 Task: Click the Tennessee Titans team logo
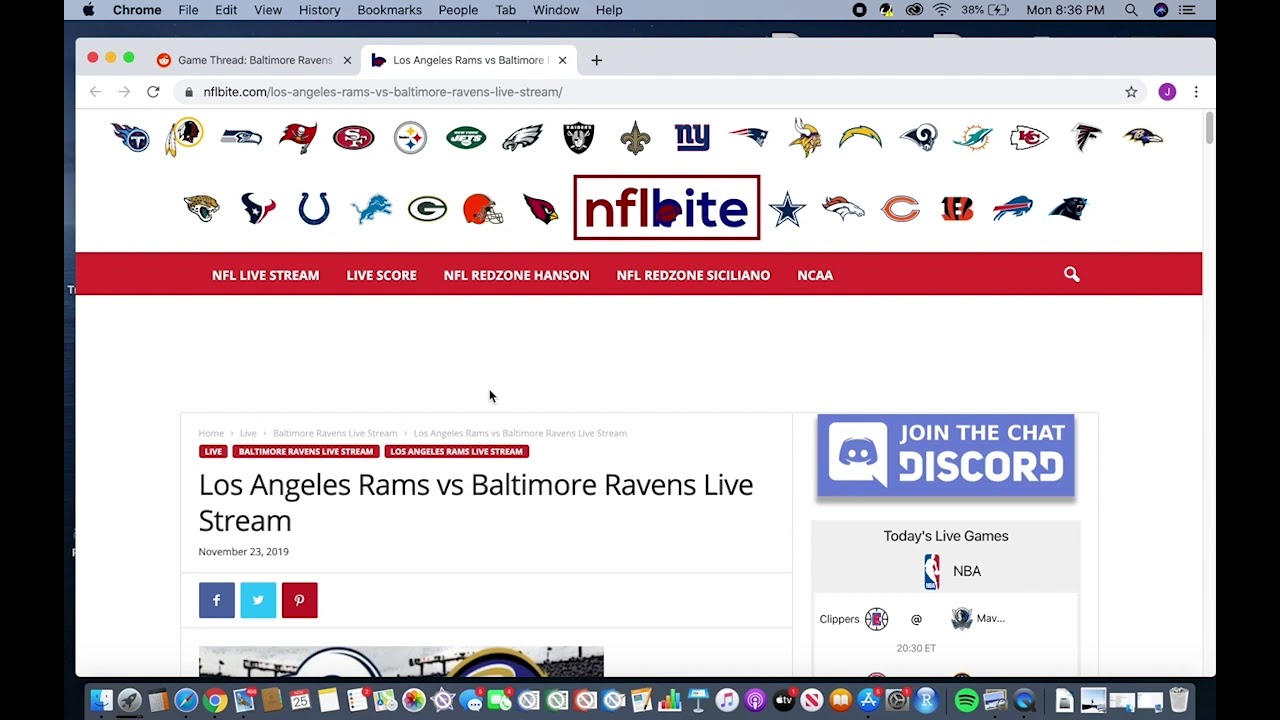point(130,137)
